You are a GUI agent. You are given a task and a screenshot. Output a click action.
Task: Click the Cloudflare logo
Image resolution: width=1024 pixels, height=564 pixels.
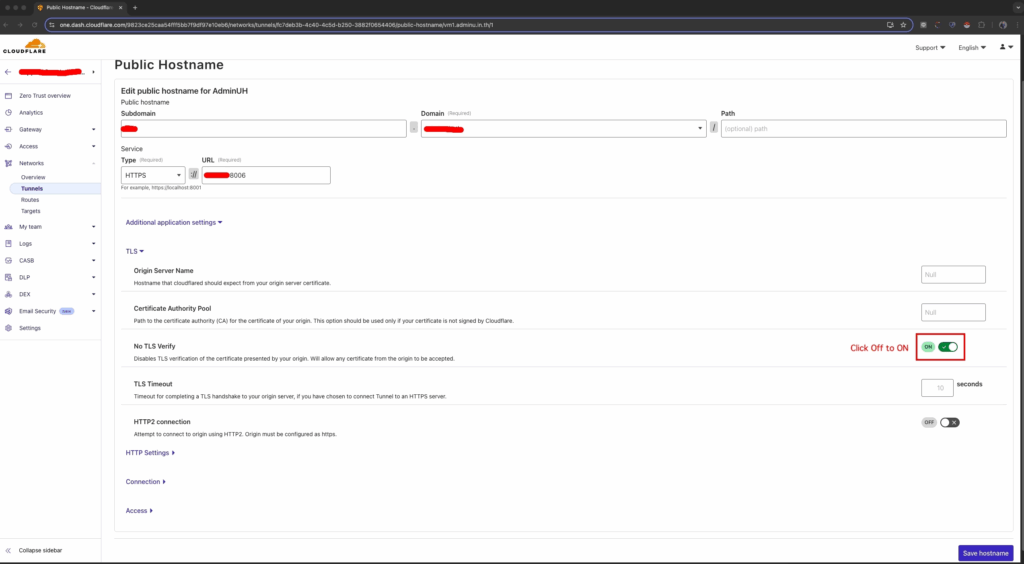(x=24, y=47)
